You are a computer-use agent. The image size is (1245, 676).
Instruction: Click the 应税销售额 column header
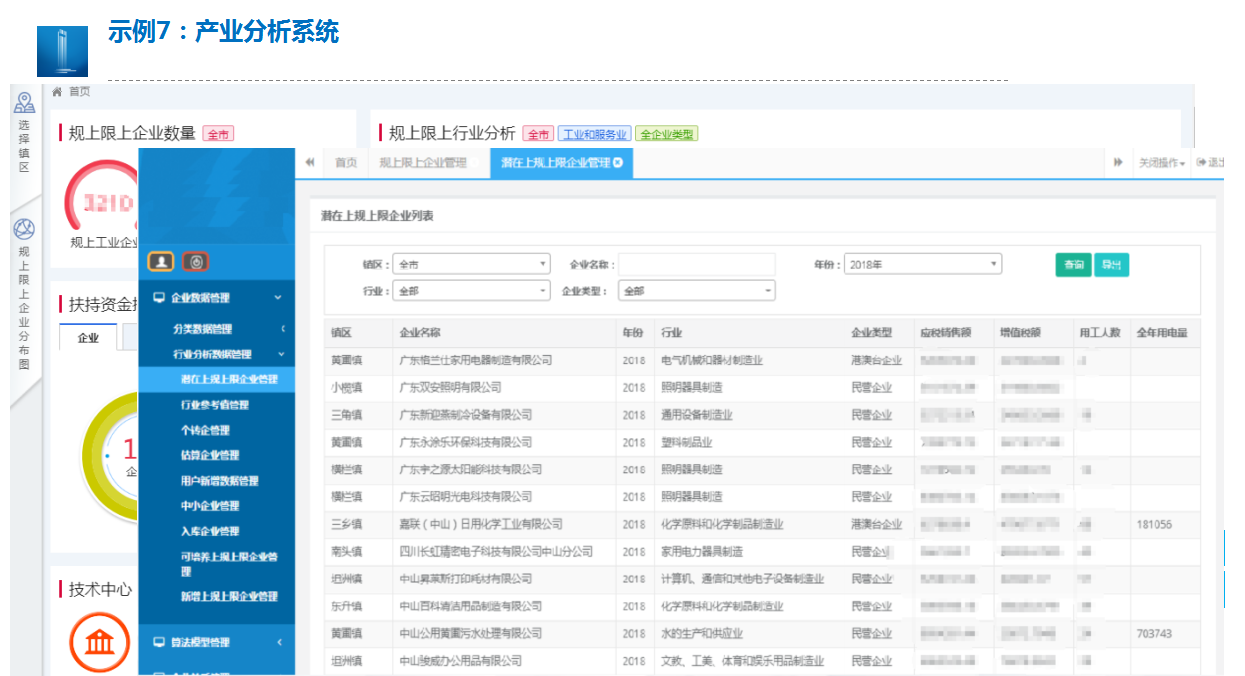[x=946, y=333]
